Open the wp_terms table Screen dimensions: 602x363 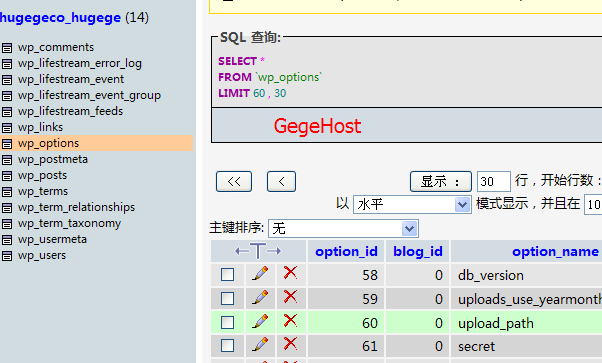[x=43, y=191]
